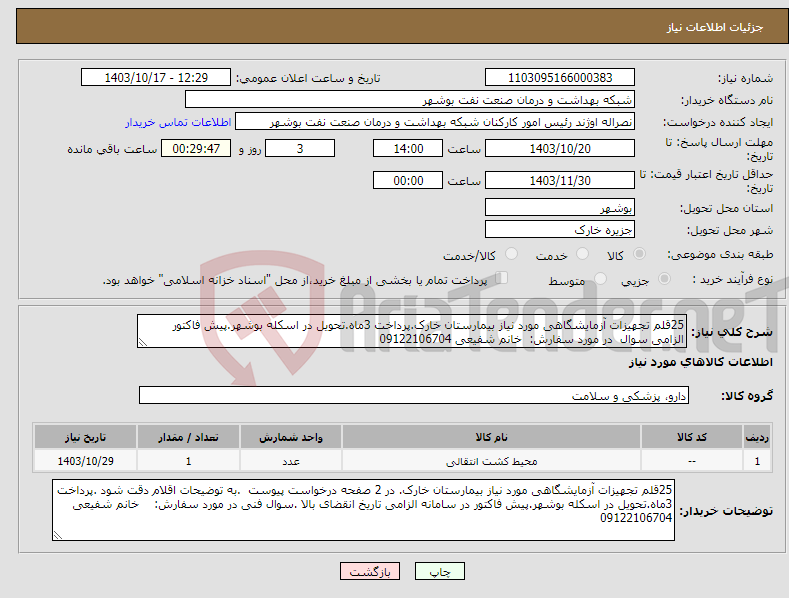Click the request creator name field

tap(435, 122)
